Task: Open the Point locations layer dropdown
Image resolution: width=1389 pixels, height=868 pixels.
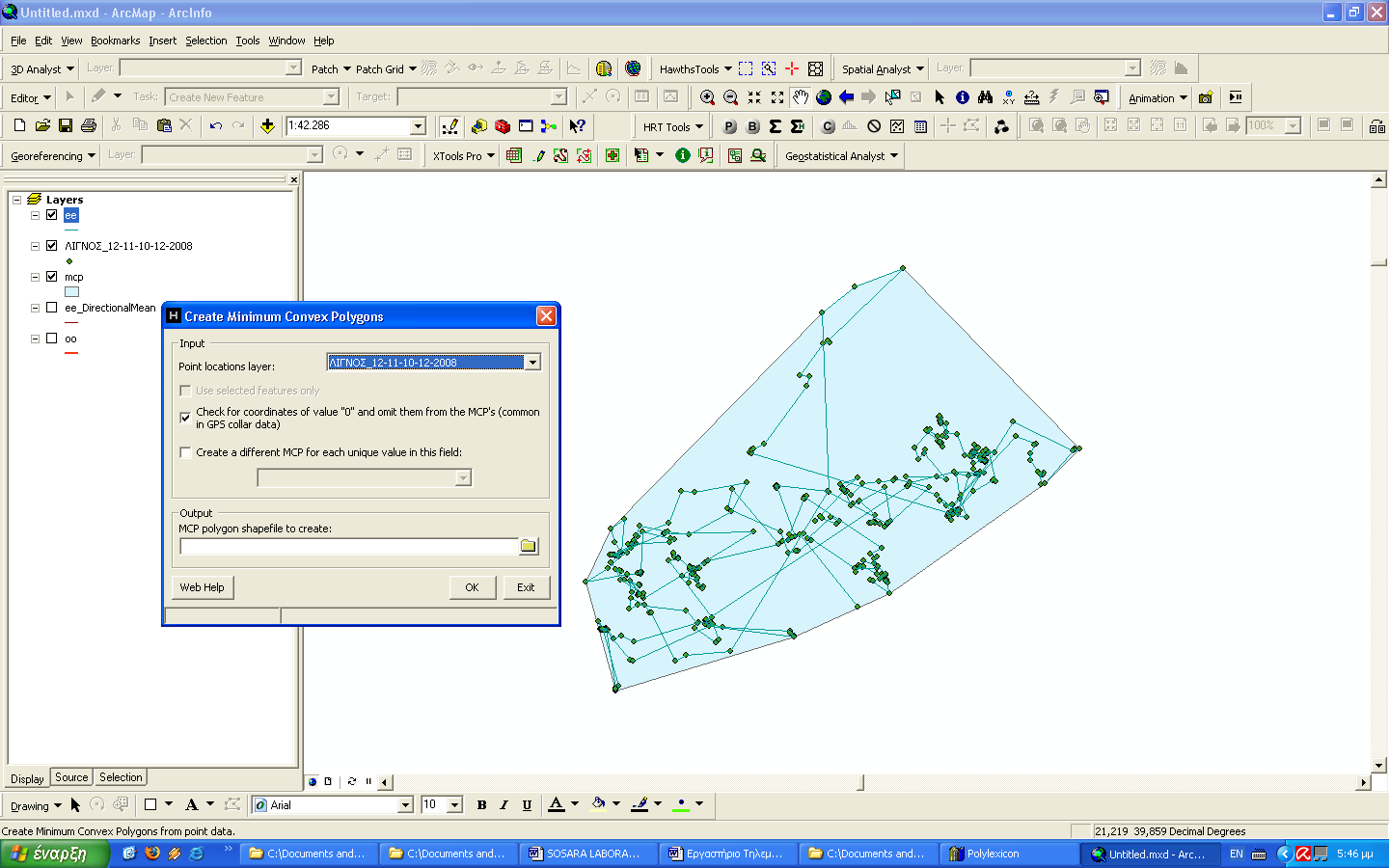Action: tap(532, 363)
